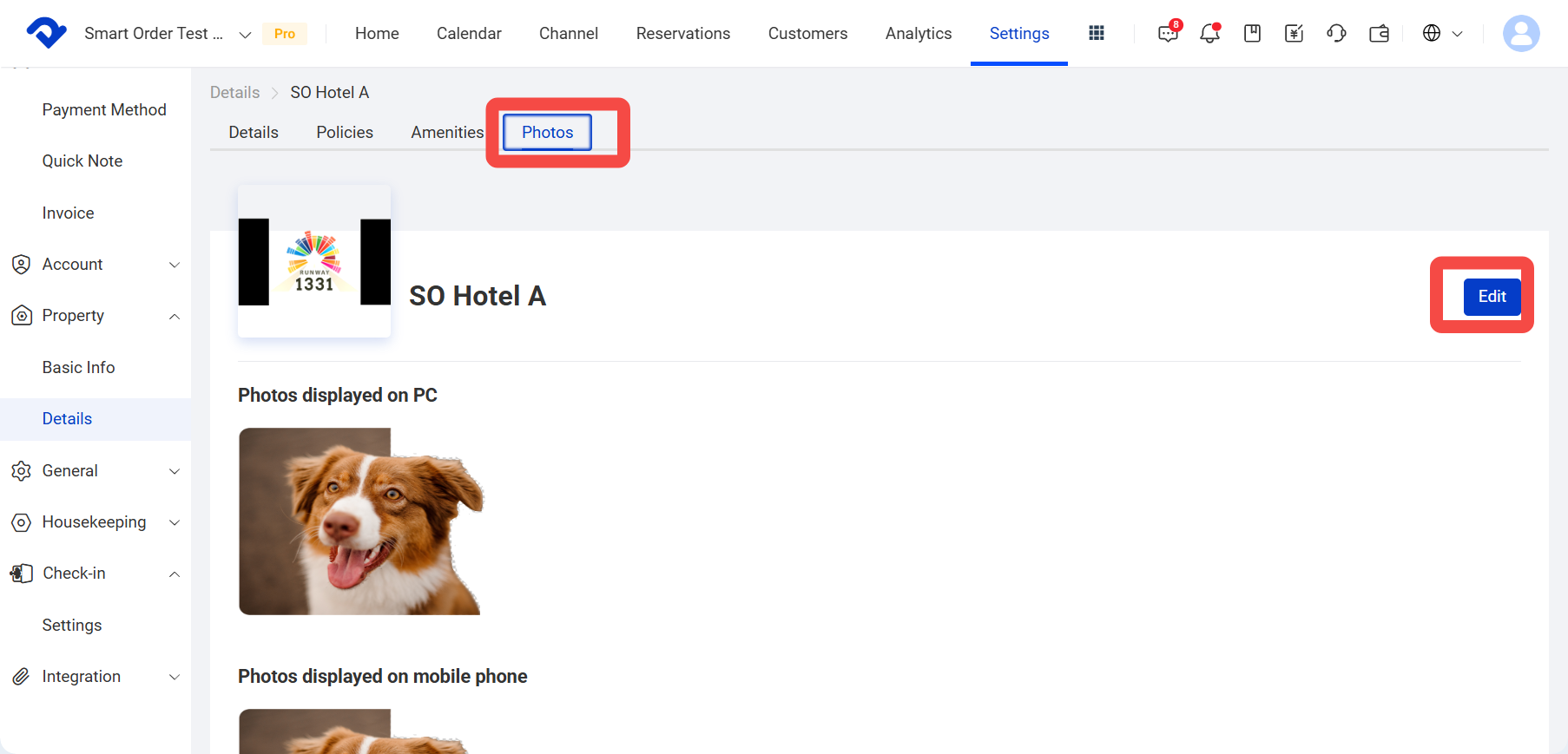Viewport: 1568px width, 754px height.
Task: Open the headset support icon
Action: pyautogui.click(x=1336, y=33)
